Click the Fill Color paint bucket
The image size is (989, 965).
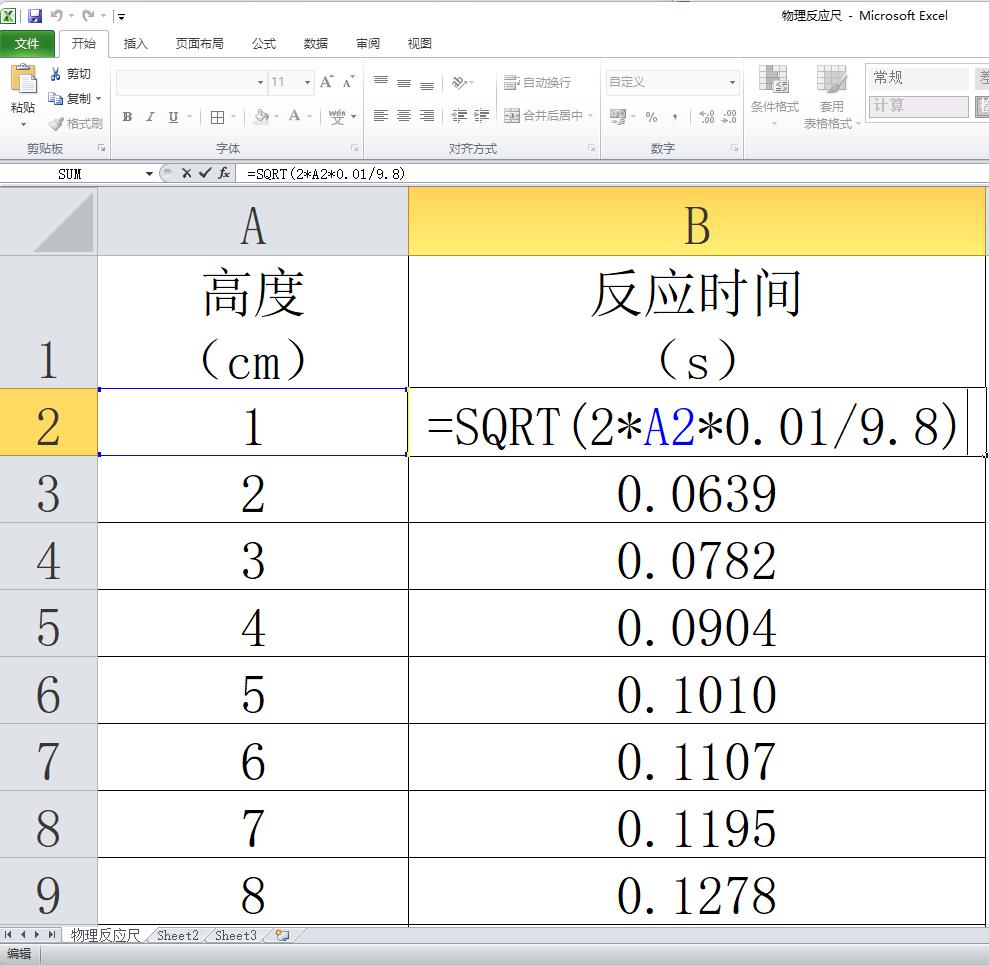(x=261, y=116)
